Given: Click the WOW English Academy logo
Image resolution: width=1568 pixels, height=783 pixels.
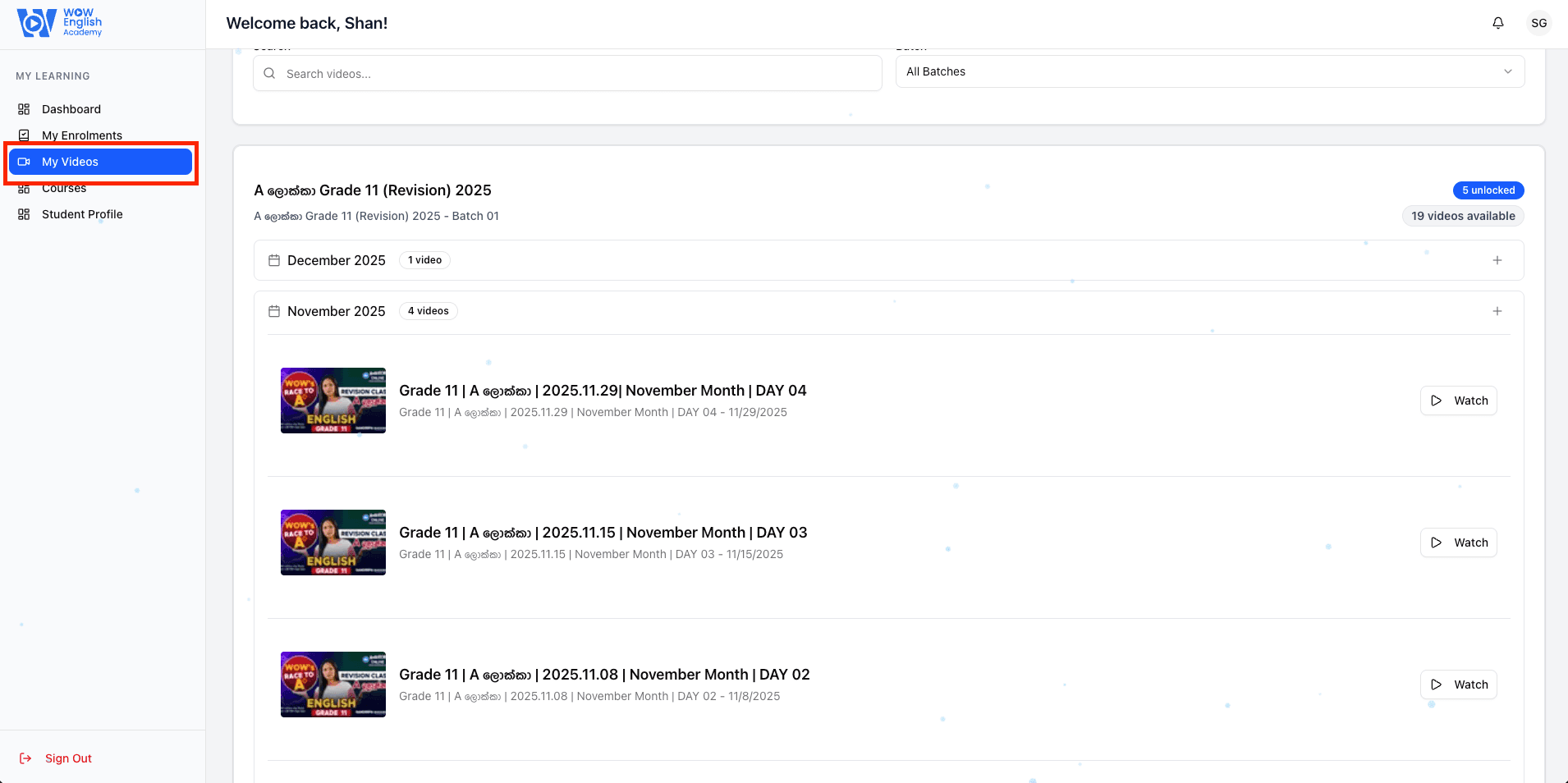Looking at the screenshot, I should click(x=60, y=23).
